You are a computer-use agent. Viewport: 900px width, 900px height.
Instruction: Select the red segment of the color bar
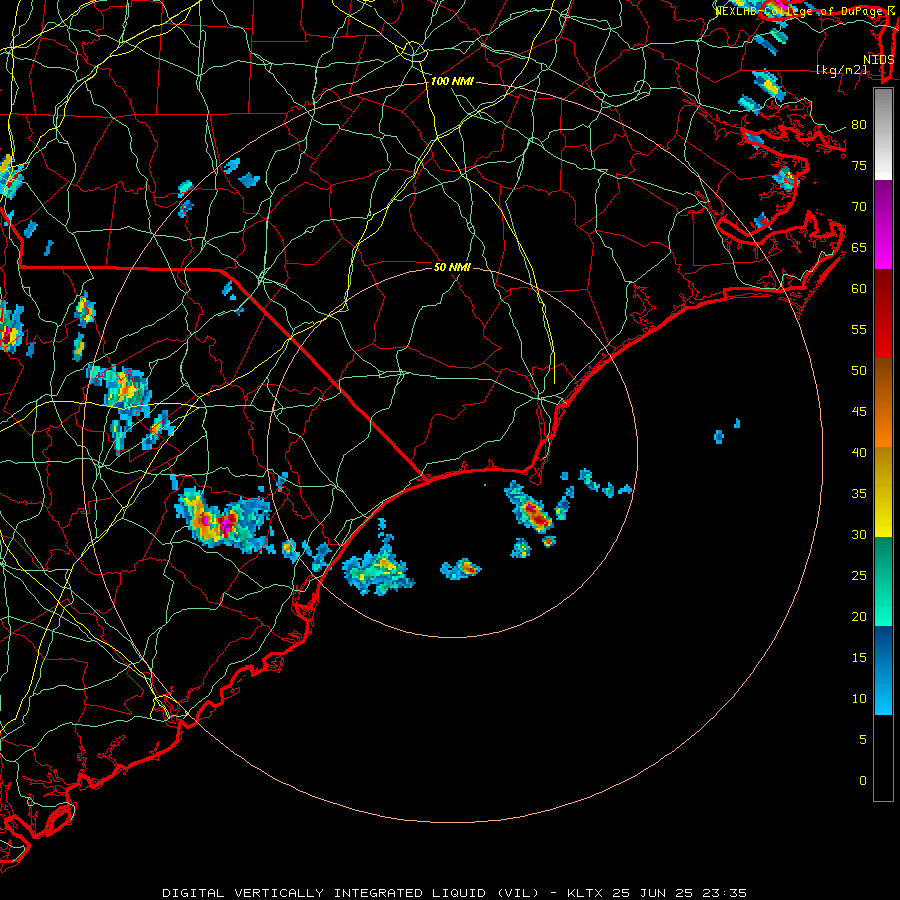pos(883,314)
